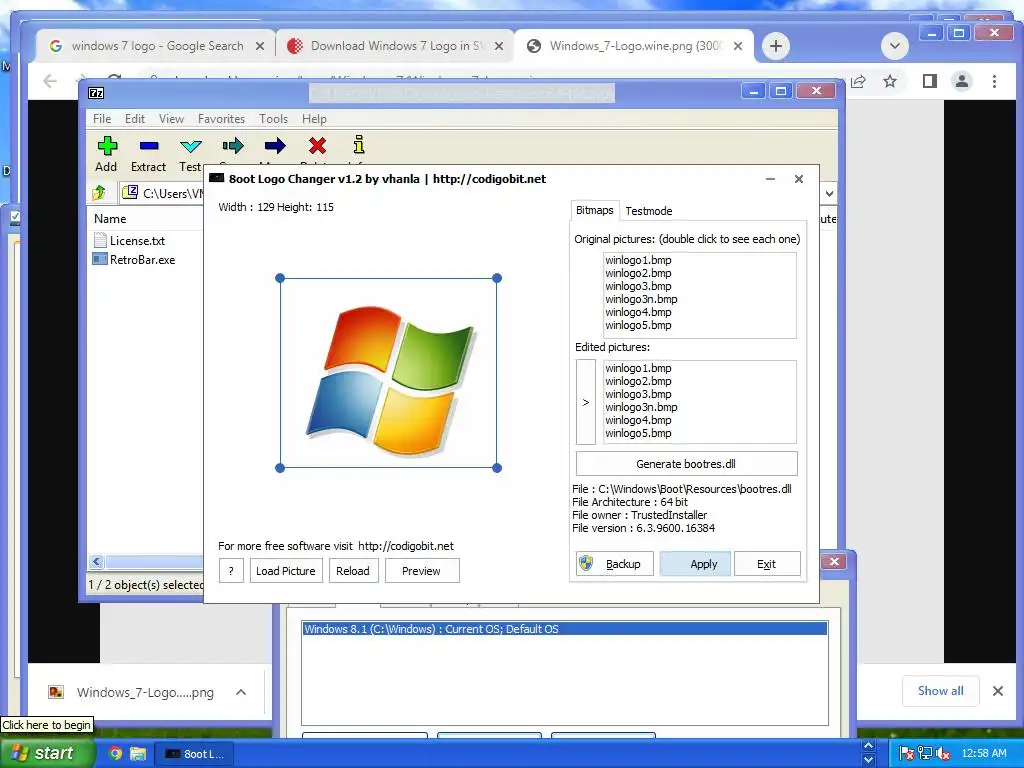The width and height of the screenshot is (1024, 768).
Task: Select winlogo4.bmp in Edited pictures
Action: (638, 421)
